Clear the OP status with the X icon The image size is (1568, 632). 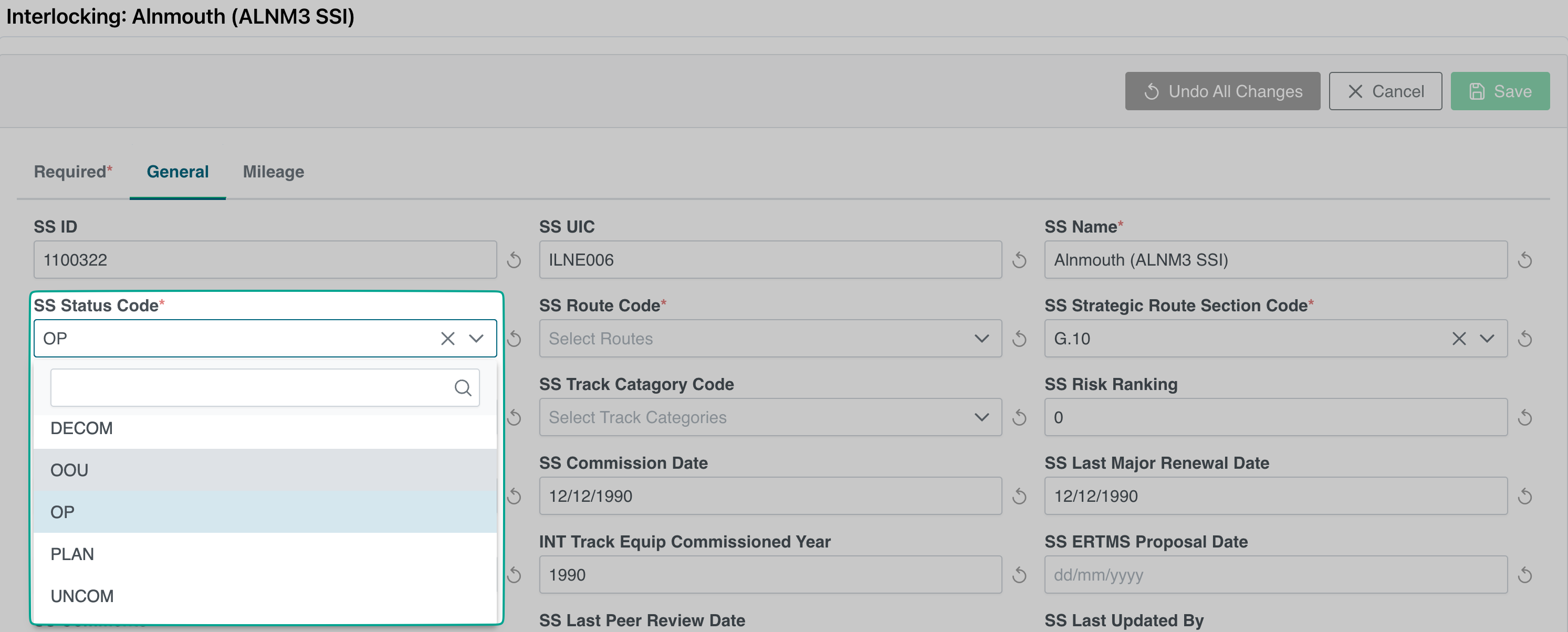(x=447, y=339)
